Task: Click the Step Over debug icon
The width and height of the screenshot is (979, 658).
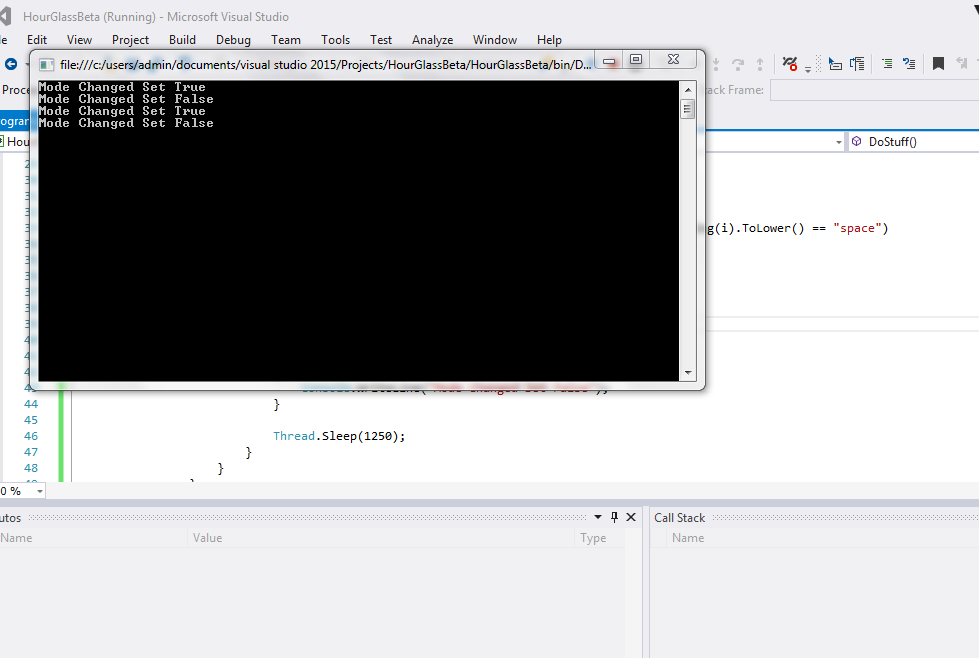Action: 738,64
